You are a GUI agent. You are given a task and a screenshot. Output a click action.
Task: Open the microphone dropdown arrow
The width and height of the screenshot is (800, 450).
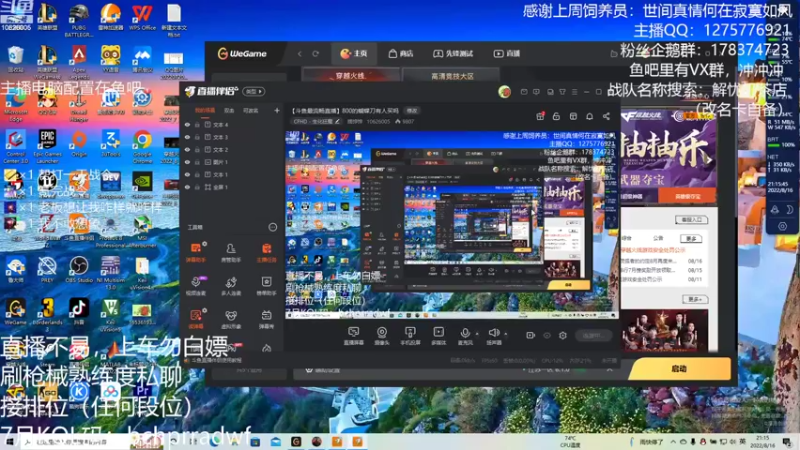(477, 334)
